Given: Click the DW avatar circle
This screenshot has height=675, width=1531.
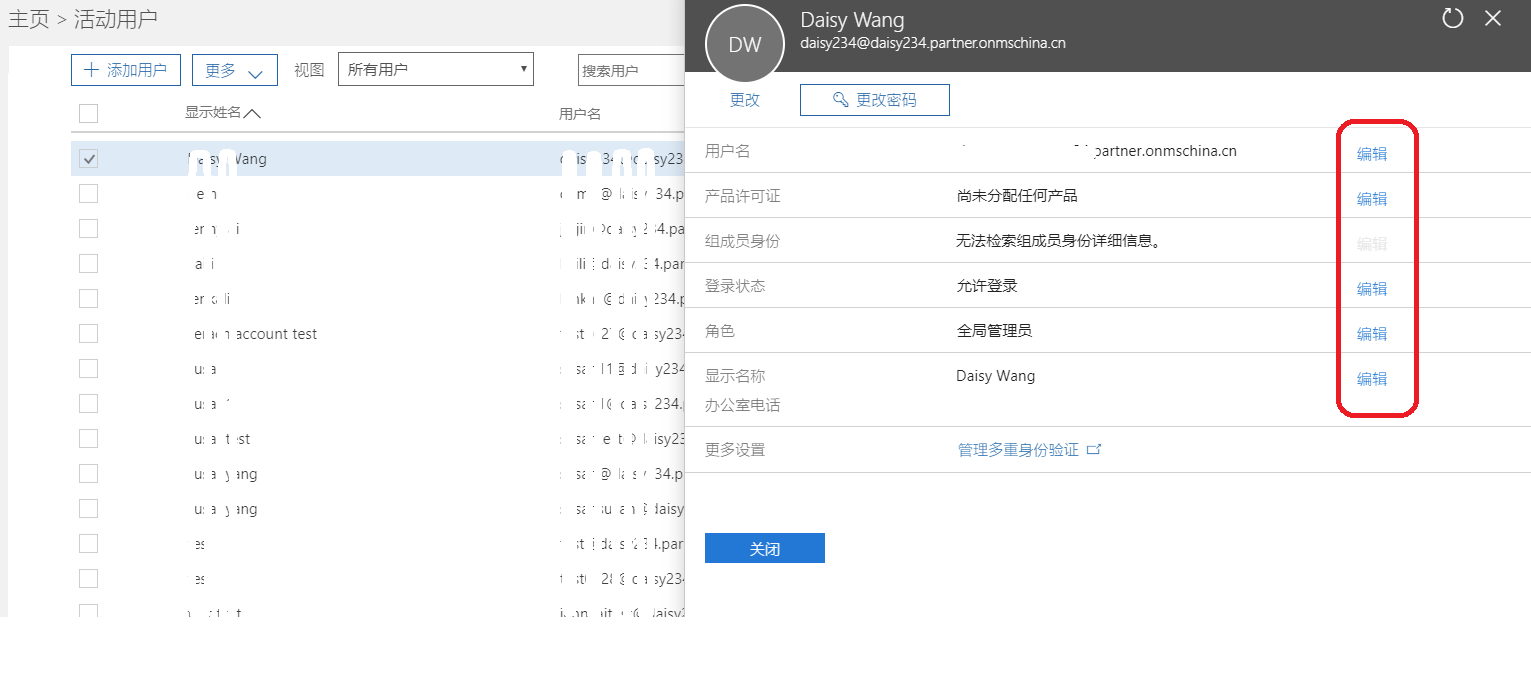Looking at the screenshot, I should coord(744,44).
